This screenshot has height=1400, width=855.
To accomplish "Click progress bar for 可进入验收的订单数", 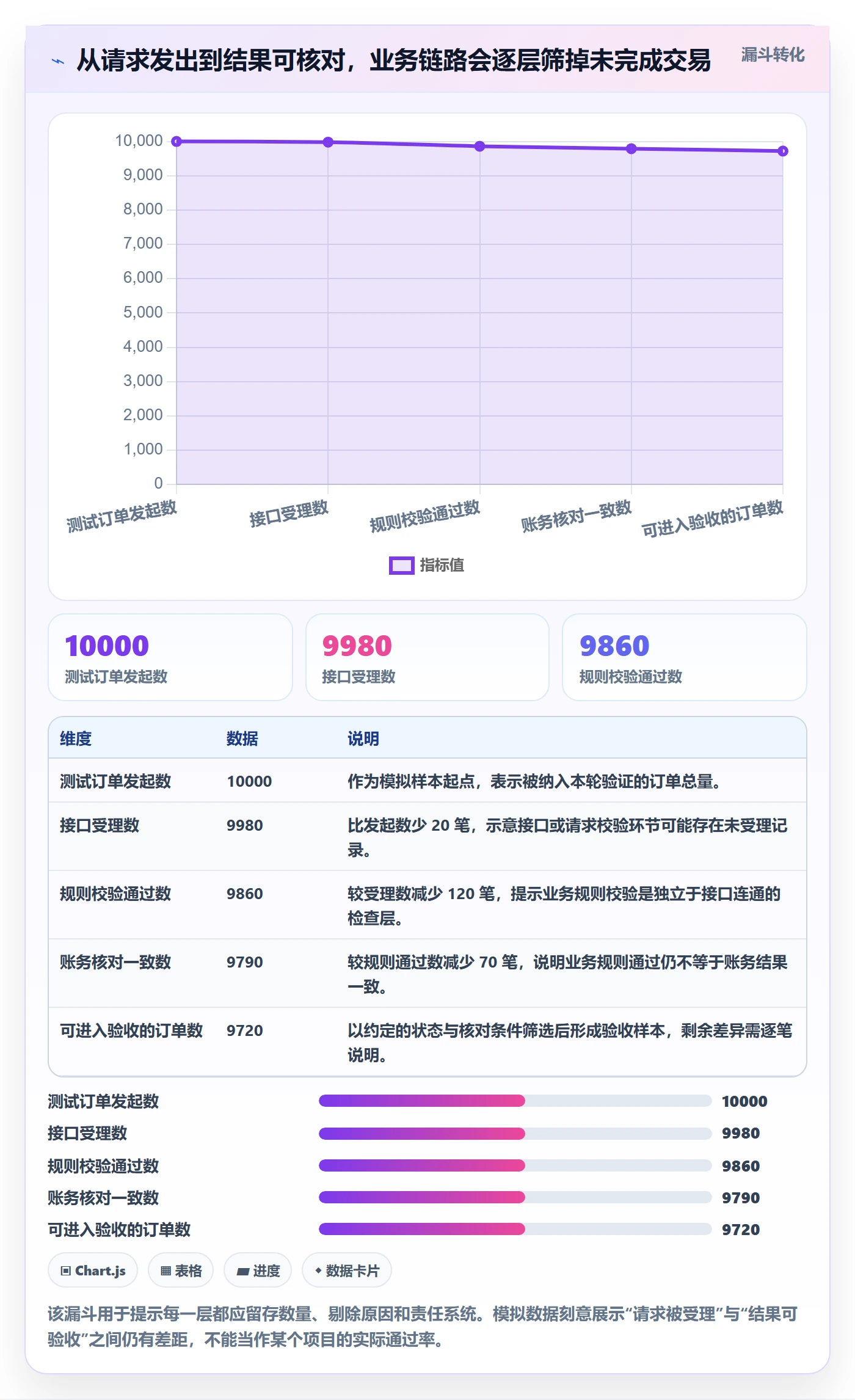I will pos(515,1229).
